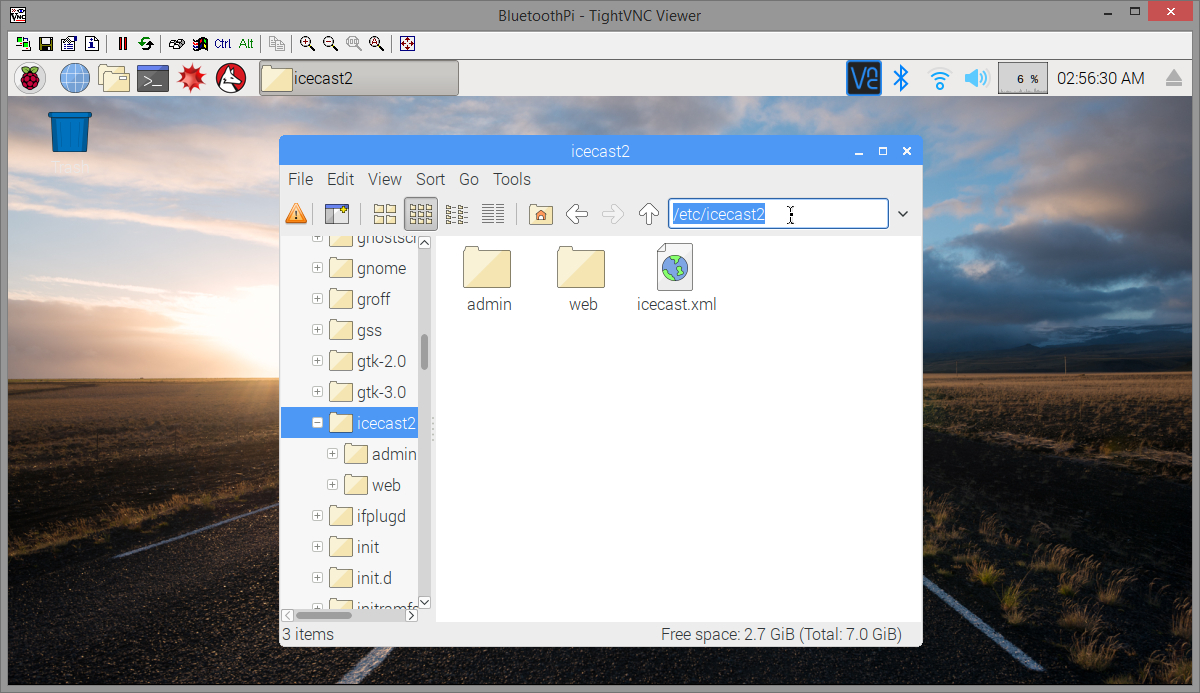Switch to thumbnail view mode
The width and height of the screenshot is (1200, 693).
pyautogui.click(x=421, y=213)
